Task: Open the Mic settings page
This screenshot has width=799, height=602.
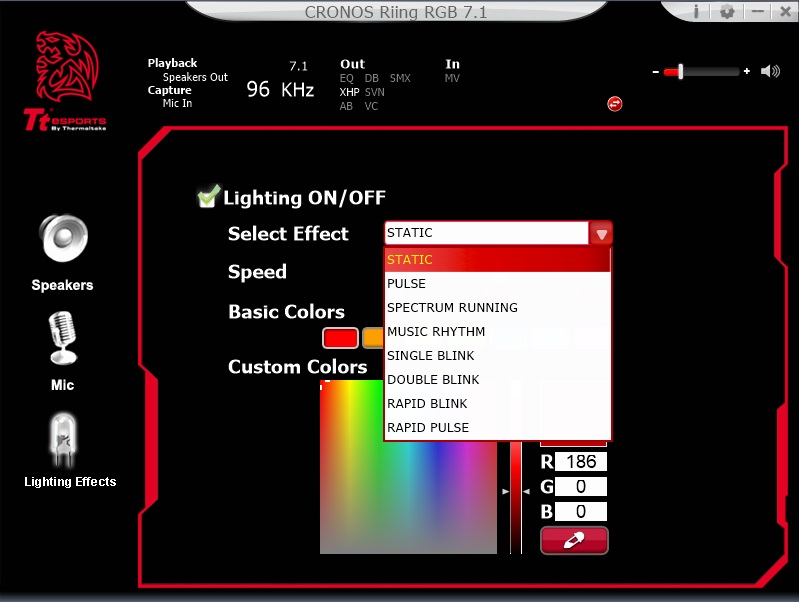Action: [63, 351]
